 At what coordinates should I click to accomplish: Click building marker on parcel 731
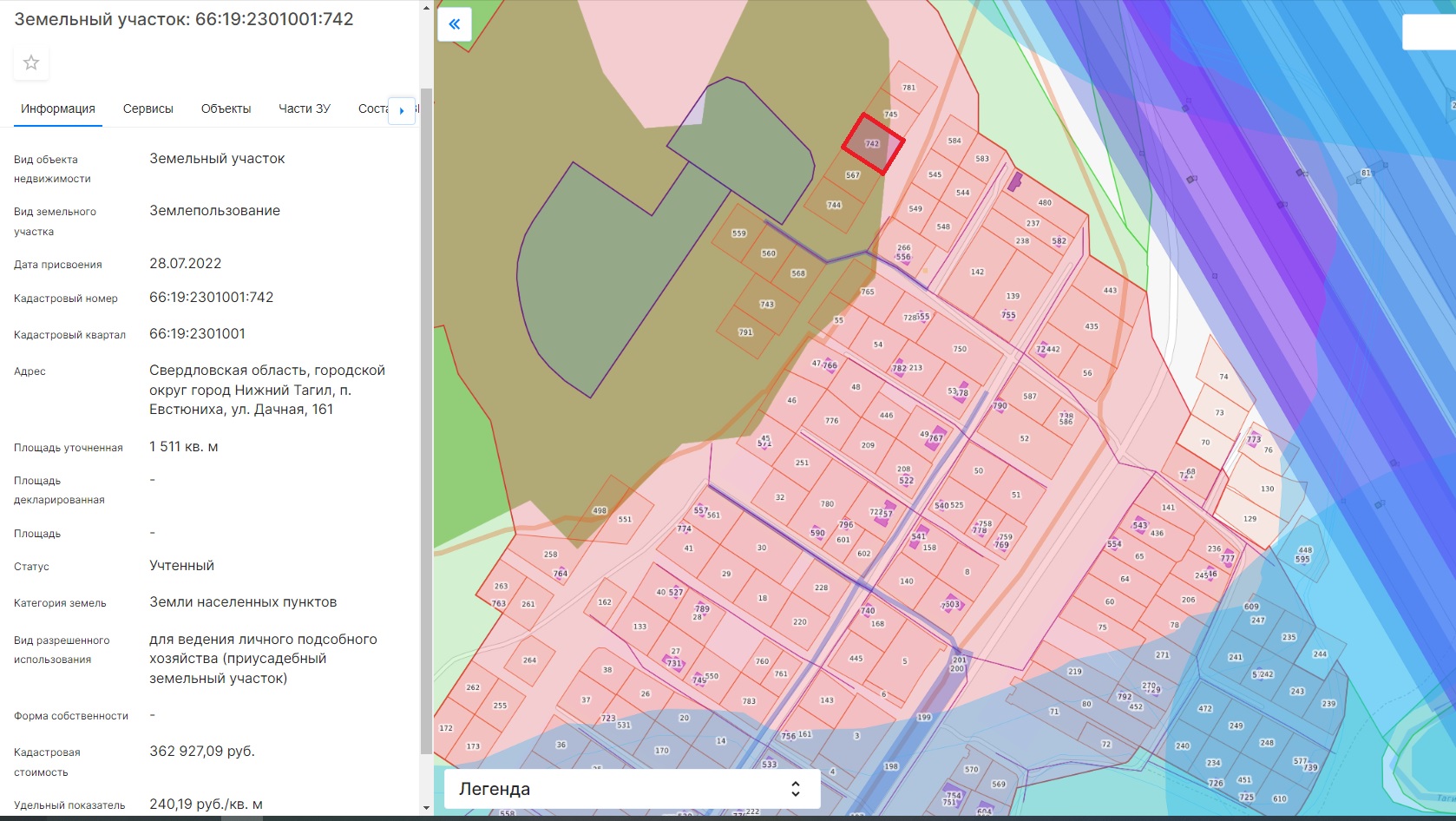[674, 662]
